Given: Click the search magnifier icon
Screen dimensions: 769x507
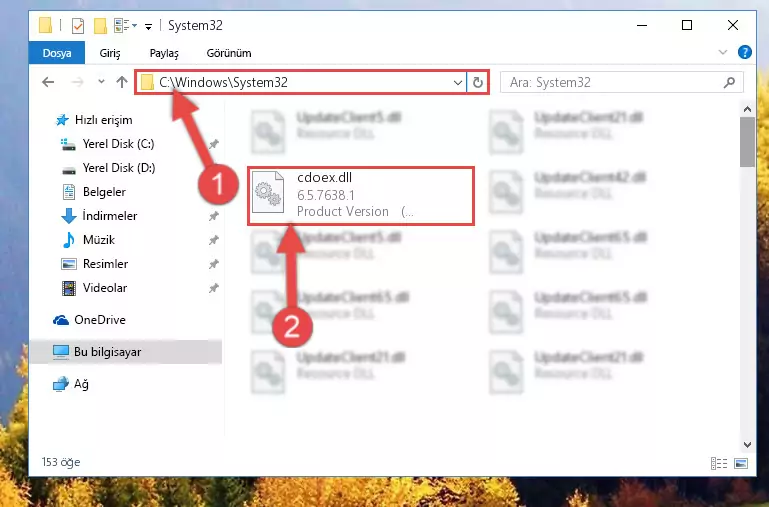Looking at the screenshot, I should (x=729, y=82).
